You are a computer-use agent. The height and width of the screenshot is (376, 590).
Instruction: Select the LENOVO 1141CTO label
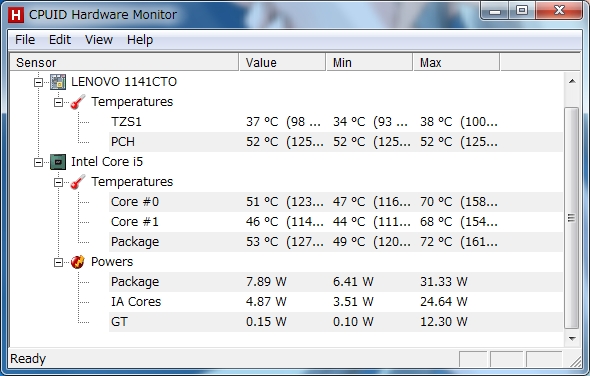tap(124, 82)
